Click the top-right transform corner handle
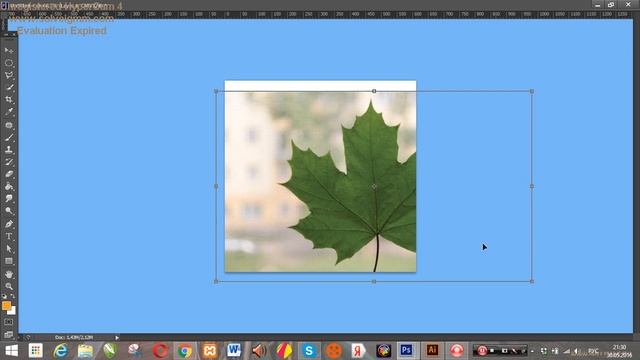Image resolution: width=640 pixels, height=360 pixels. (532, 91)
